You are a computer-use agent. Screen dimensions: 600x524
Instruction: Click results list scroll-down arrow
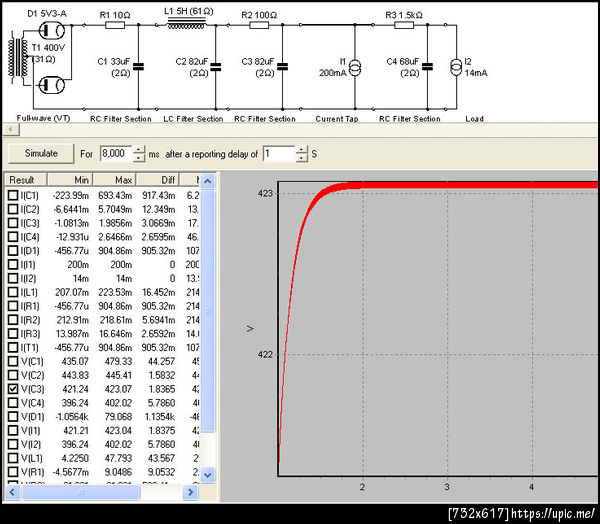pyautogui.click(x=208, y=475)
